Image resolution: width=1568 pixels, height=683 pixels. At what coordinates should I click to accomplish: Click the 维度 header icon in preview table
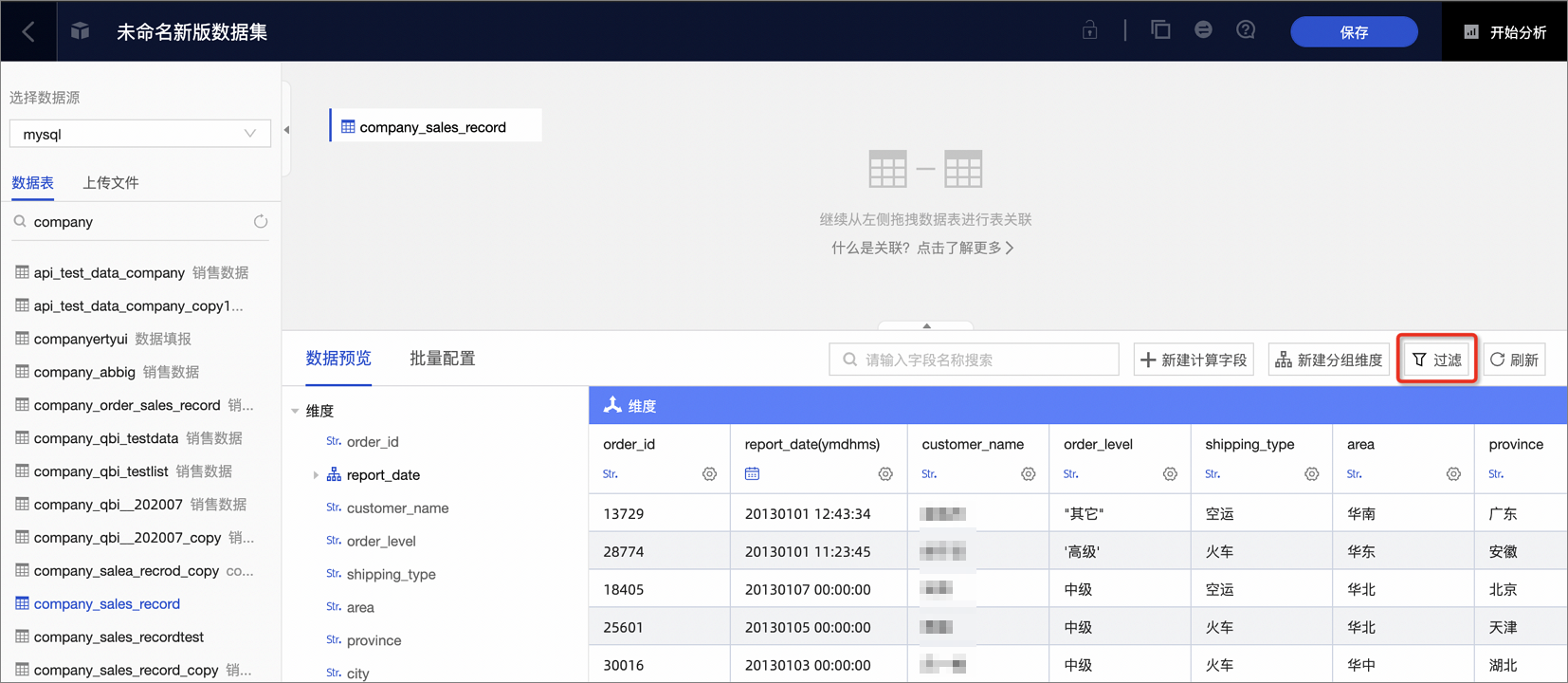pyautogui.click(x=612, y=405)
